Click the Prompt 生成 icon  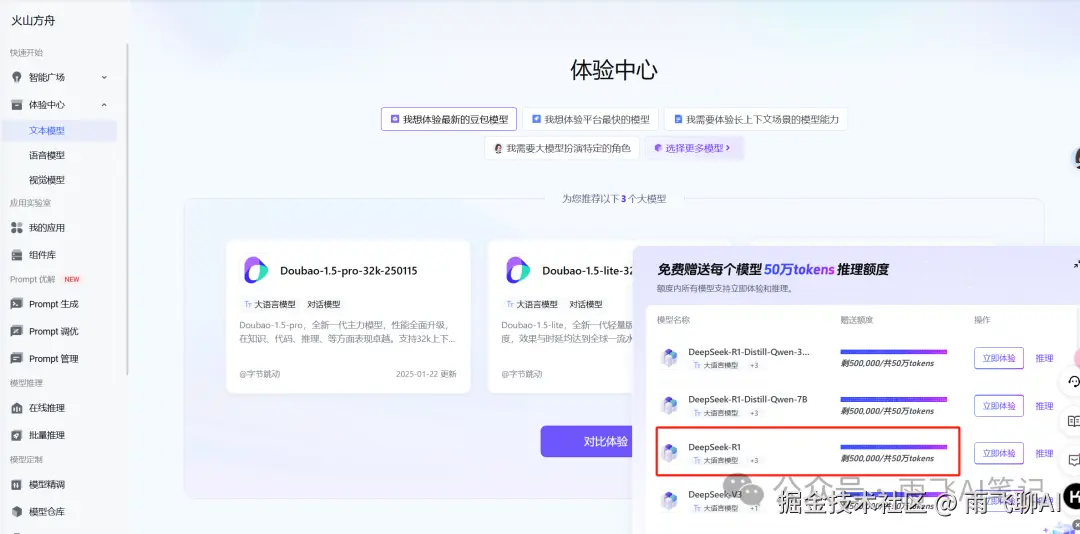tap(17, 304)
